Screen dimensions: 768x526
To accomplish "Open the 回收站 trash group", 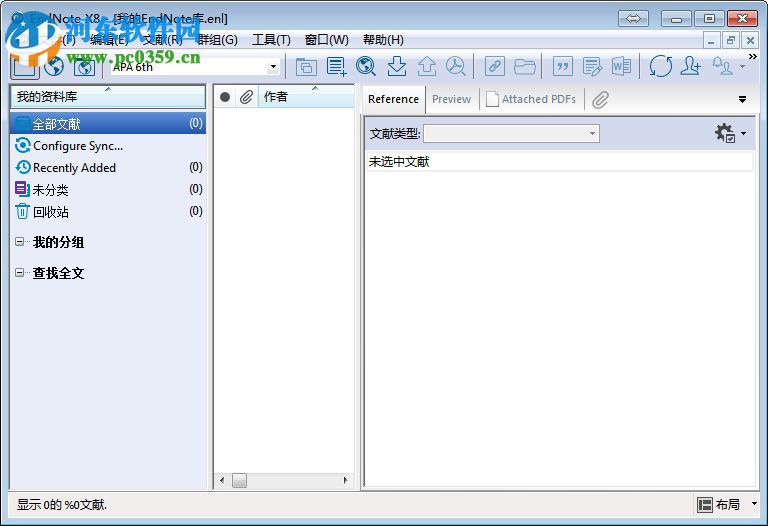I will [108, 212].
